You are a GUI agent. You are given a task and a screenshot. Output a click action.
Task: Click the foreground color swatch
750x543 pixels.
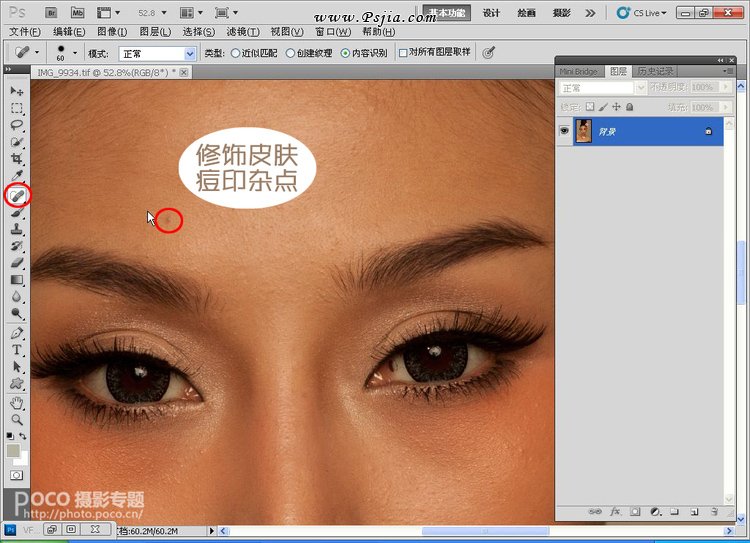(13, 450)
